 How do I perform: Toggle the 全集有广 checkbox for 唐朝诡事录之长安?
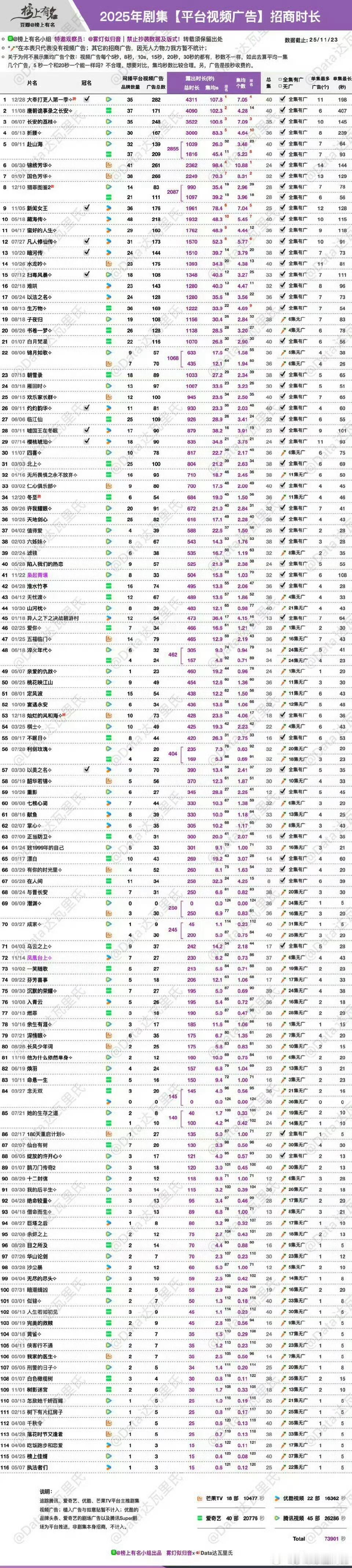(283, 110)
